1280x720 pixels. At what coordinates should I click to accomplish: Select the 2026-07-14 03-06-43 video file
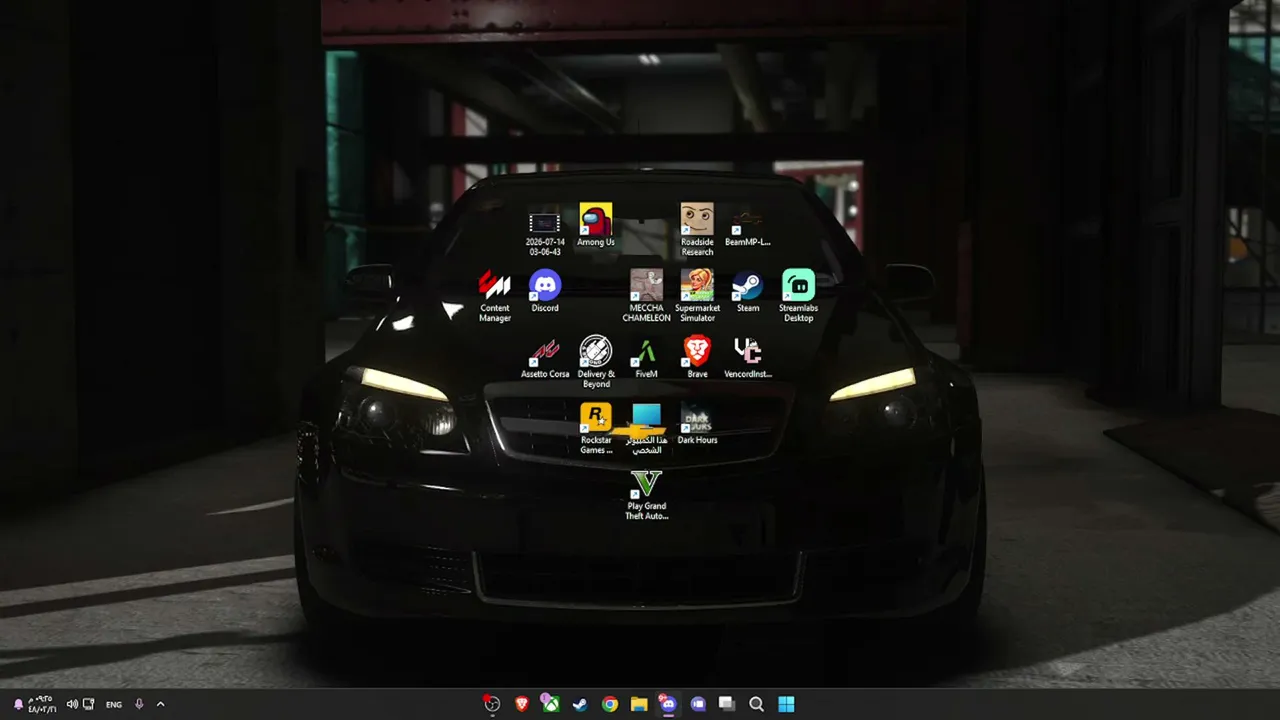545,232
